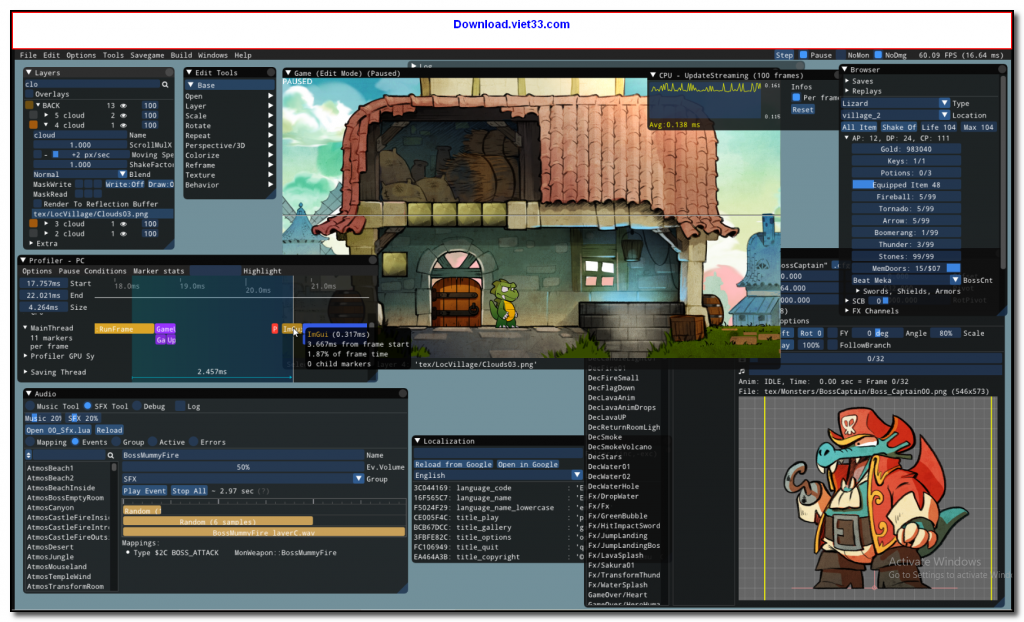Click sort arrows icon in Audio list
The width and height of the screenshot is (1024, 622).
click(x=29, y=455)
